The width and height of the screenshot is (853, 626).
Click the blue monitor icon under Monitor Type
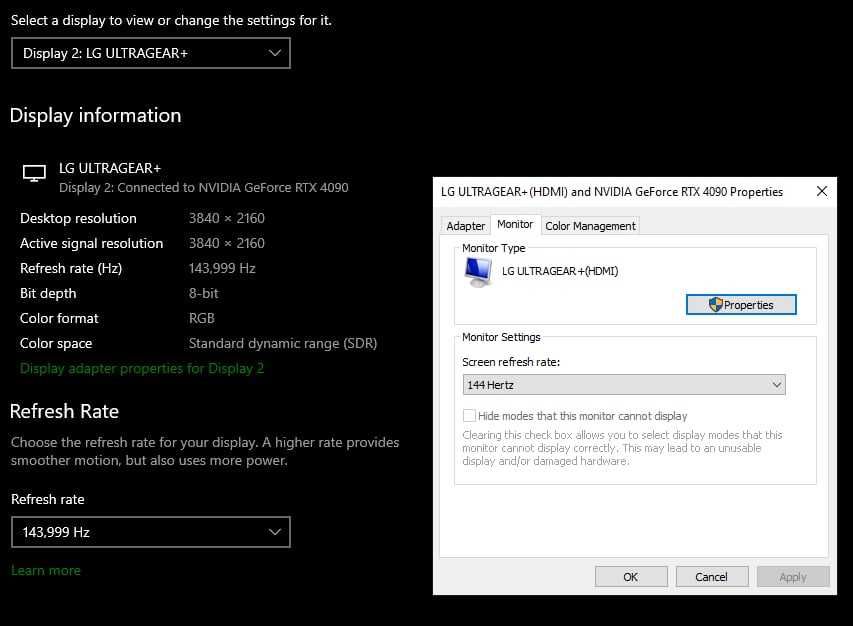pyautogui.click(x=479, y=271)
